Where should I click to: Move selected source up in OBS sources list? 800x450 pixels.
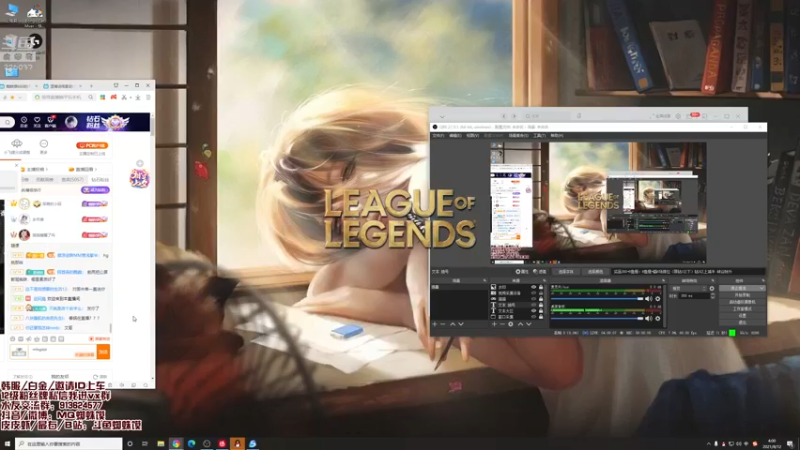tap(521, 324)
